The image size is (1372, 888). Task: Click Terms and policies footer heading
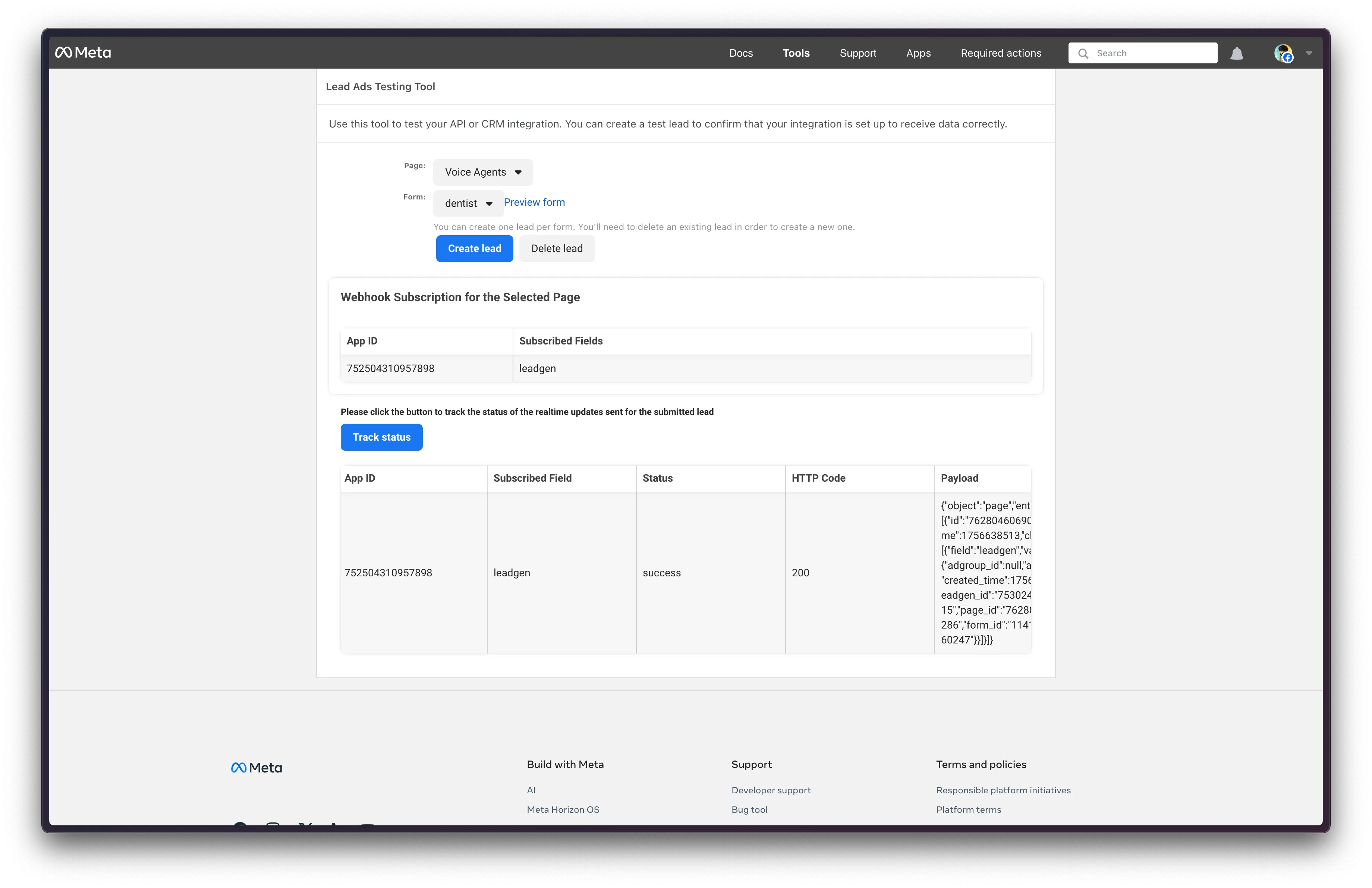pyautogui.click(x=981, y=765)
